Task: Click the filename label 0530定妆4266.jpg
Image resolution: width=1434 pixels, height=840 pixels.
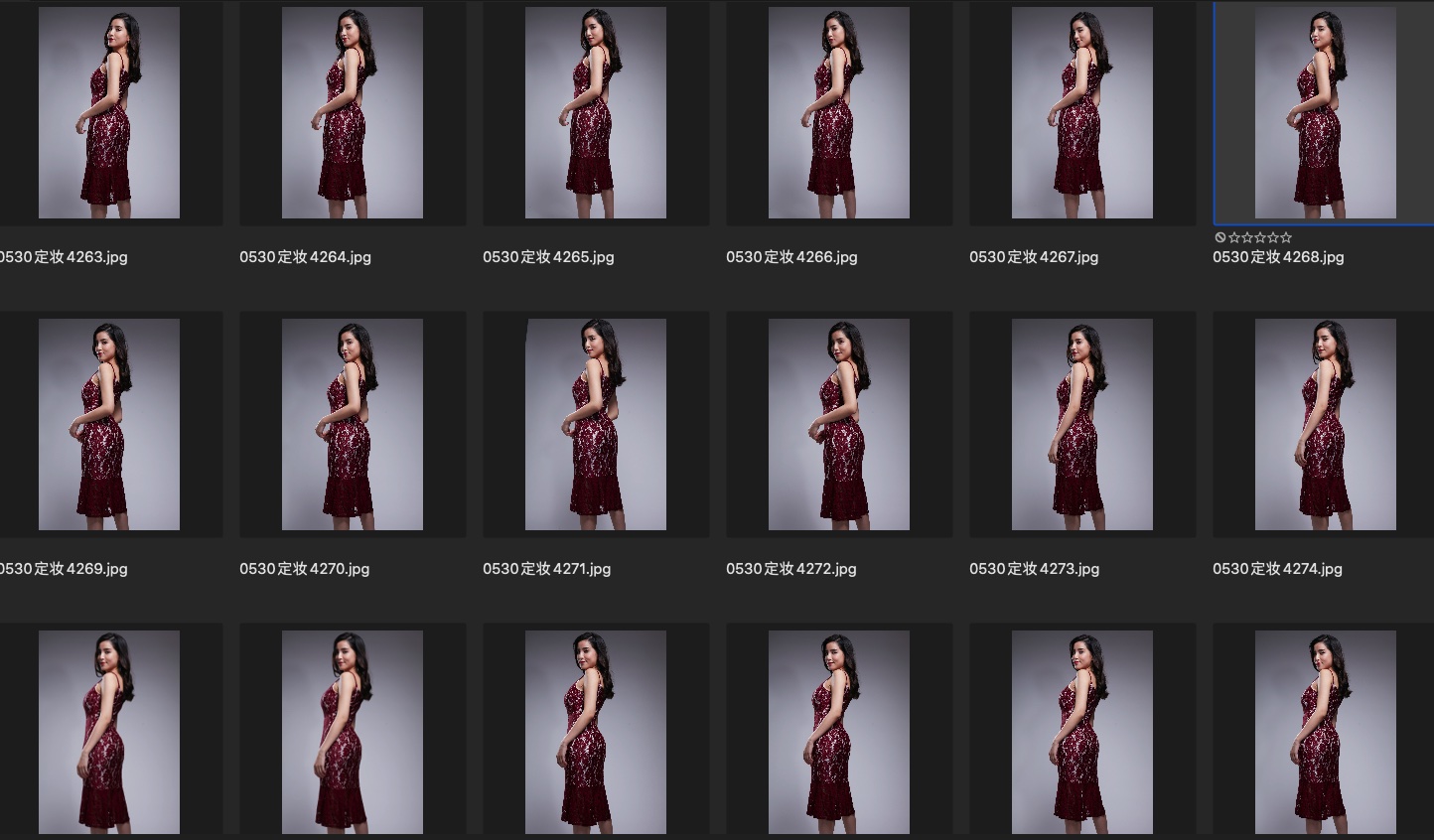Action: point(791,257)
